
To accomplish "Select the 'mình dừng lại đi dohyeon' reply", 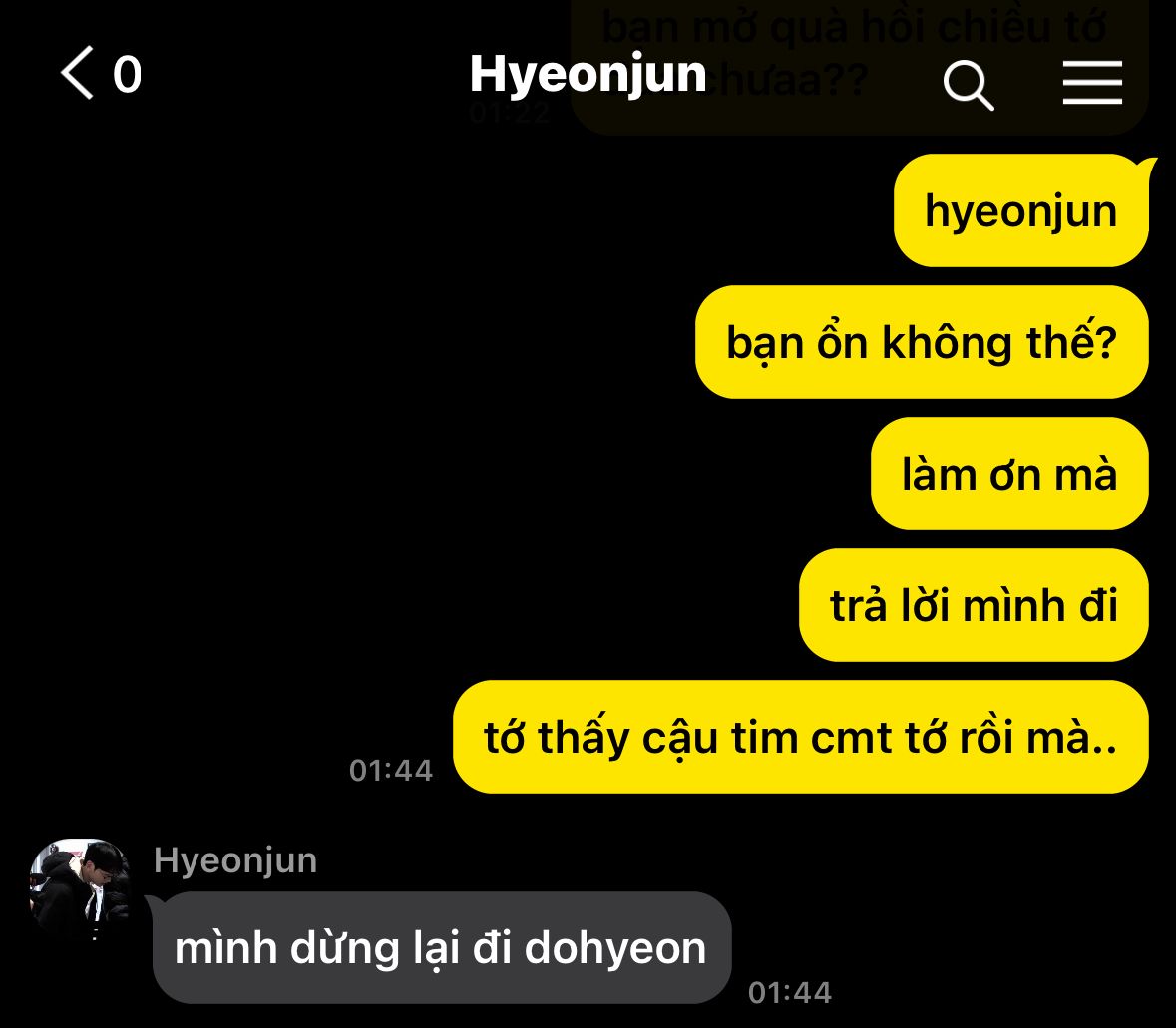I will 441,948.
